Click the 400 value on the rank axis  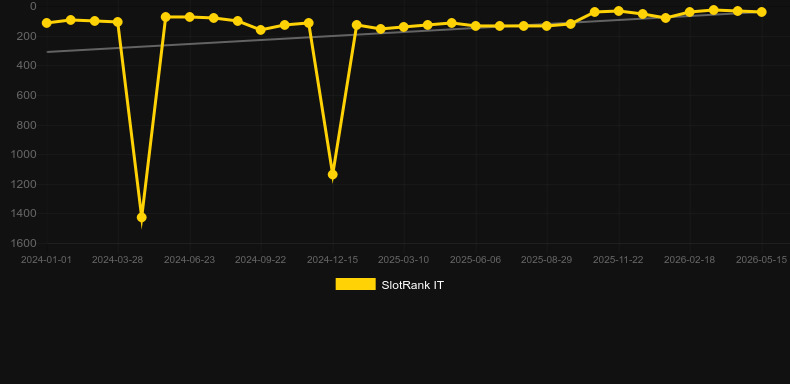point(26,66)
